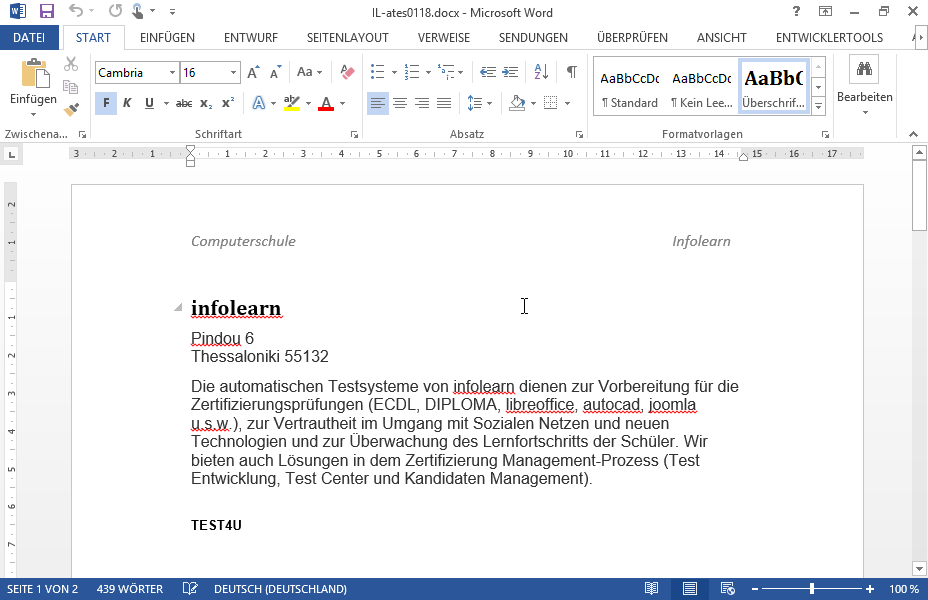
Task: Expand the numbered list dropdown arrow
Action: [428, 73]
